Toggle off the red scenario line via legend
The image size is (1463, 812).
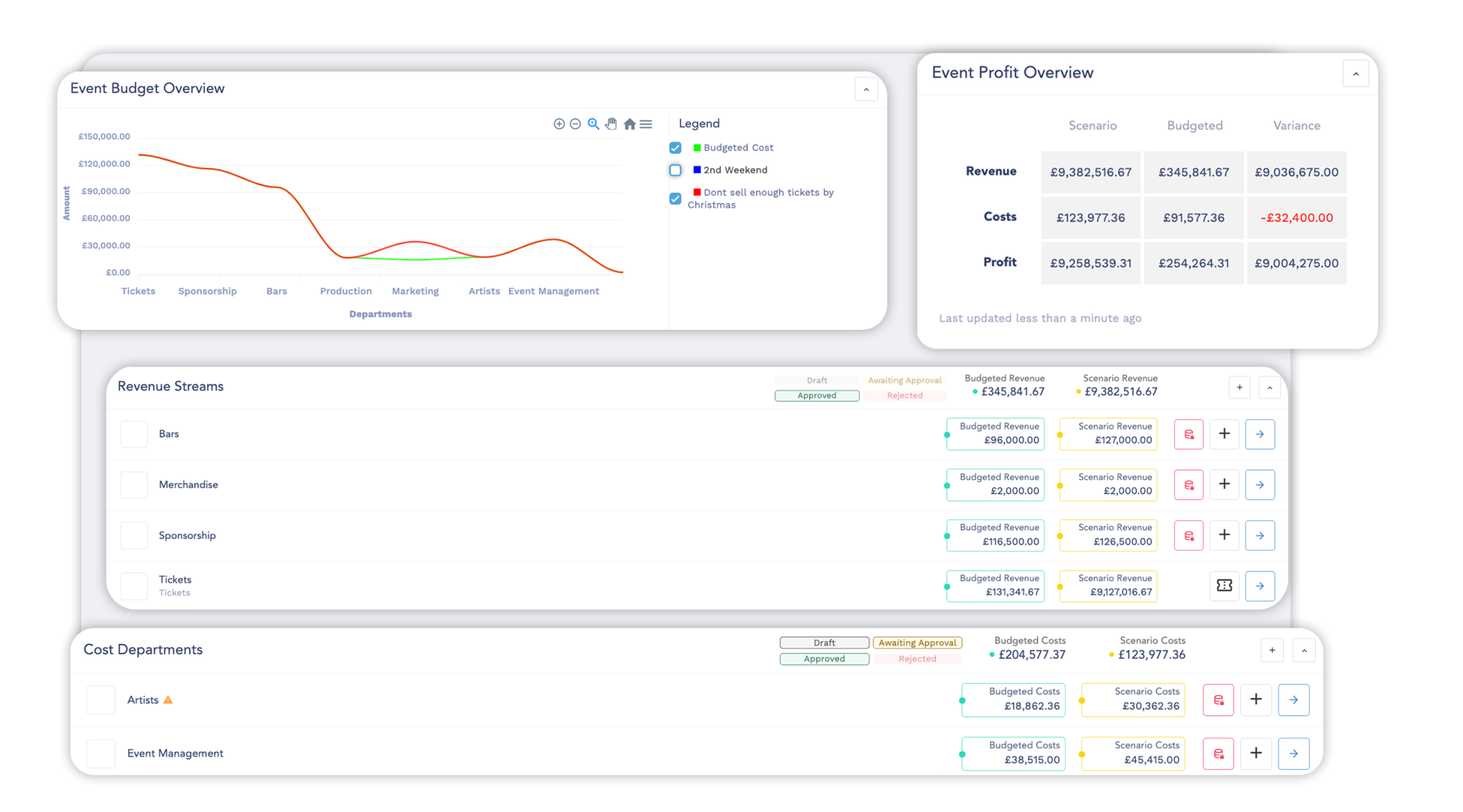674,199
